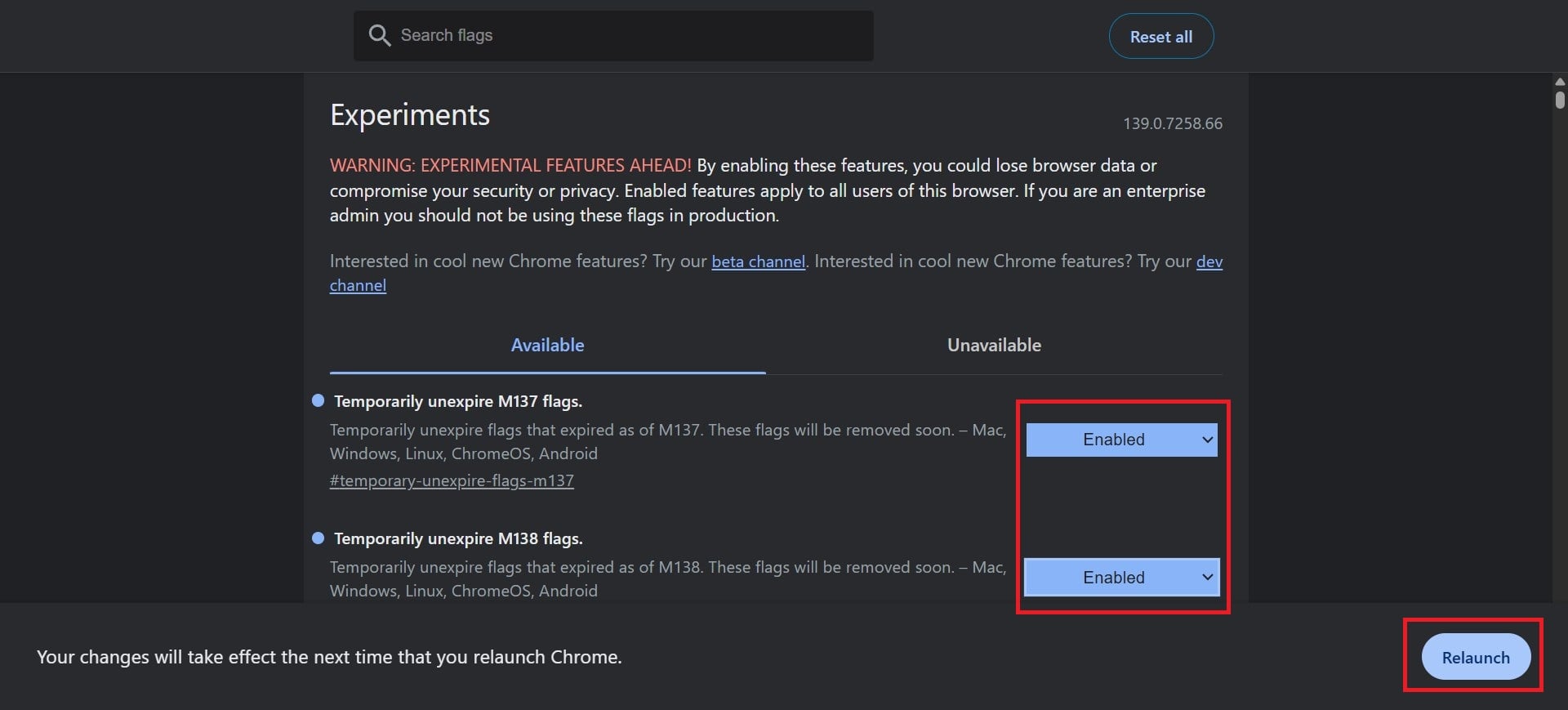The height and width of the screenshot is (710, 1568).
Task: Click the Reset all button
Action: click(1160, 36)
